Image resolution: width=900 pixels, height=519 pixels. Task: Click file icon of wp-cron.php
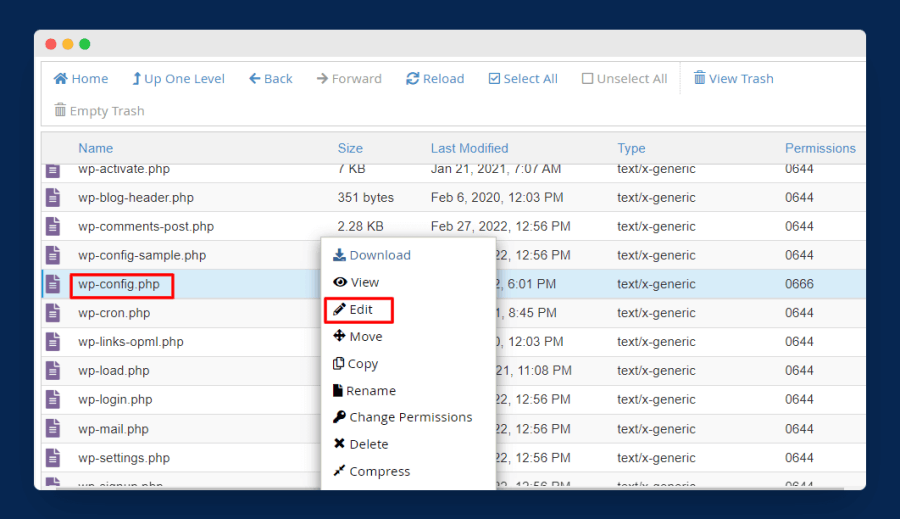click(x=53, y=313)
